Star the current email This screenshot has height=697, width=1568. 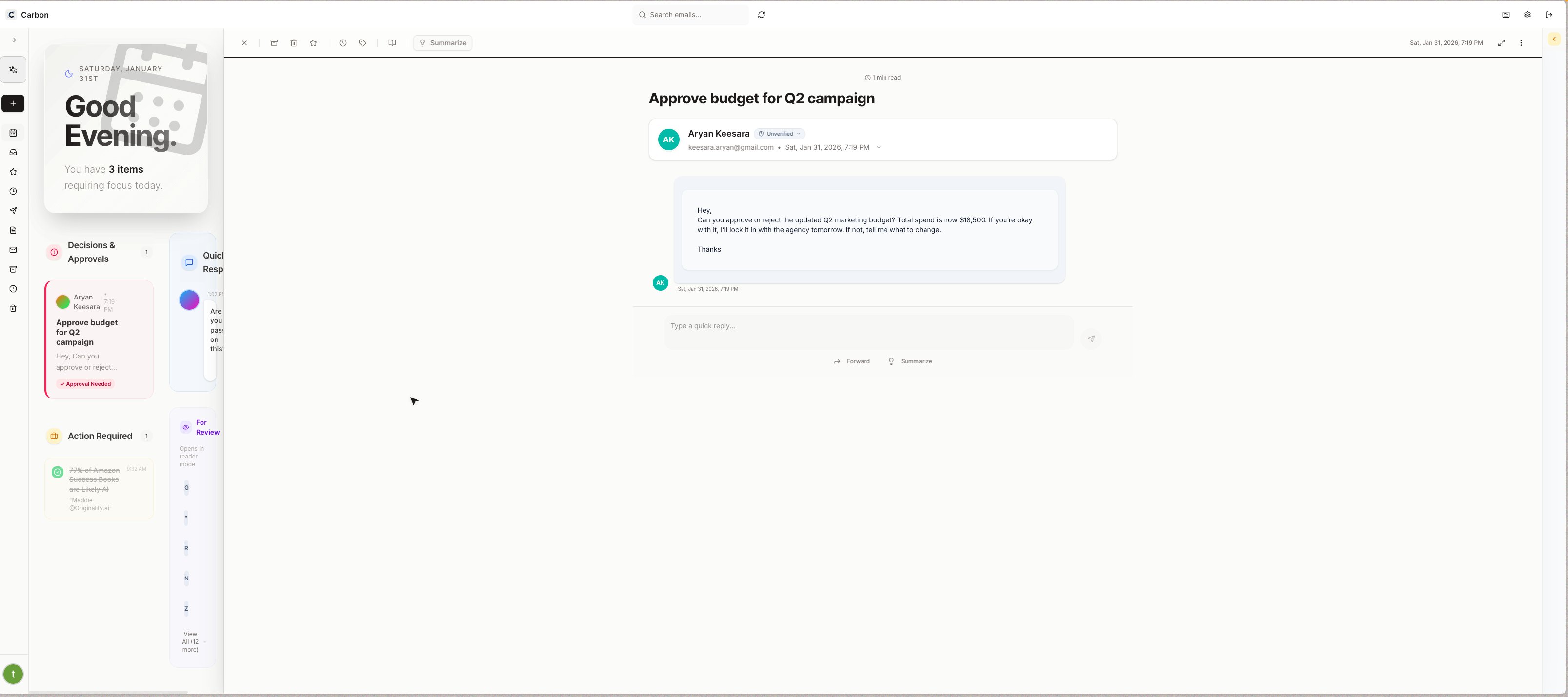(x=314, y=42)
